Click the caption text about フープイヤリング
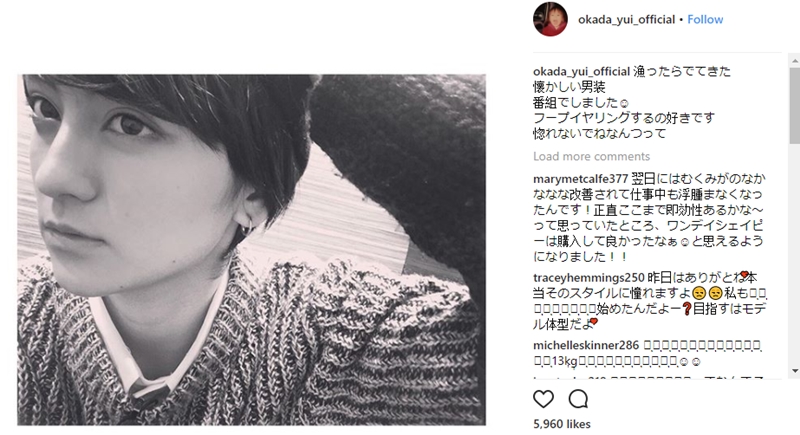Viewport: 800px width, 435px height. (x=623, y=118)
